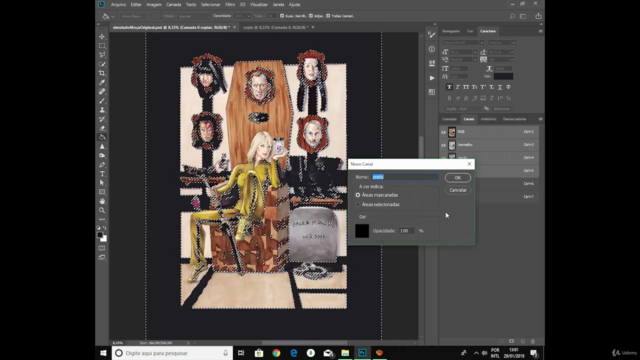Select the Áreas mascaradas radio option

pos(358,195)
